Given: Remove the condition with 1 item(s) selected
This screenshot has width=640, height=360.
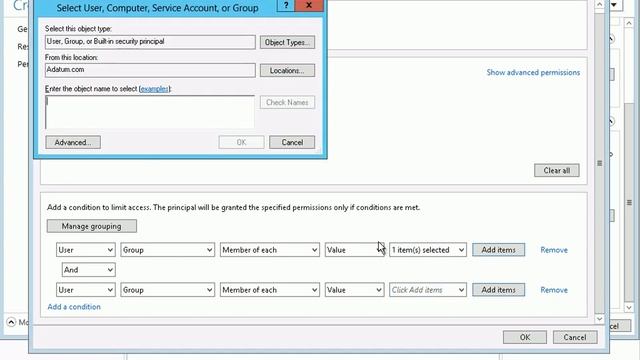Looking at the screenshot, I should pos(554,250).
